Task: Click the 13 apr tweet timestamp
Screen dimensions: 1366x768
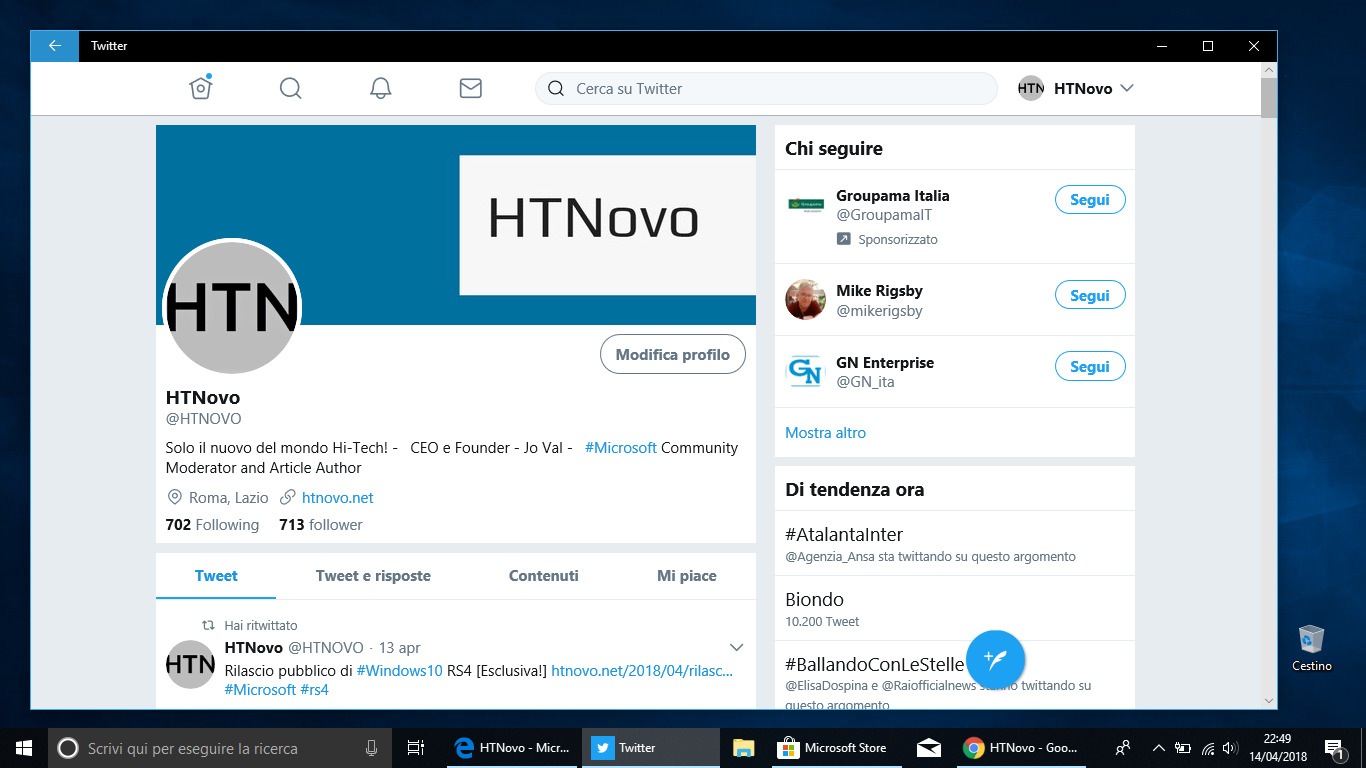Action: tap(399, 648)
